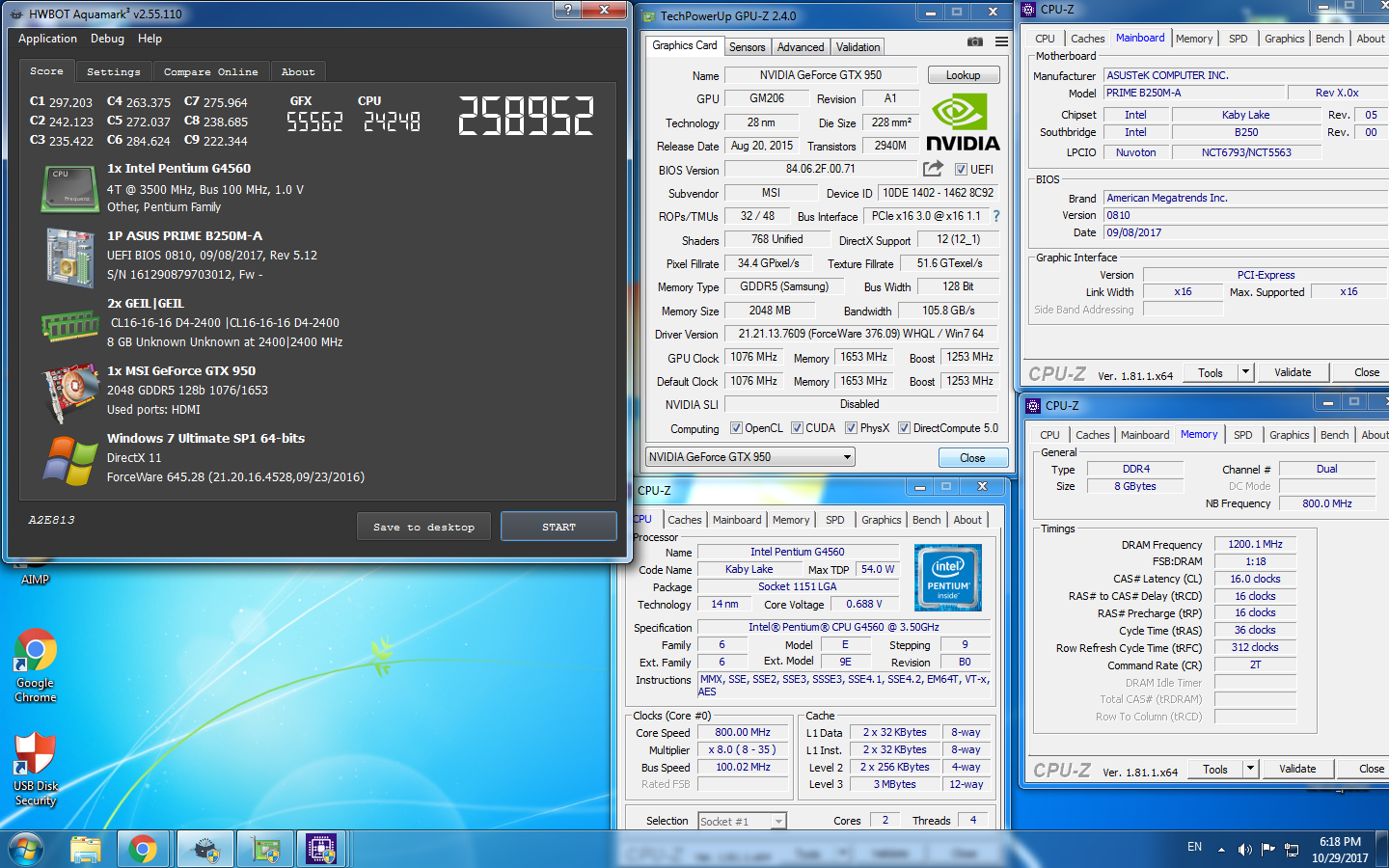The image size is (1389, 868).
Task: Show hidden system tray icons arrow
Action: coord(1221,850)
